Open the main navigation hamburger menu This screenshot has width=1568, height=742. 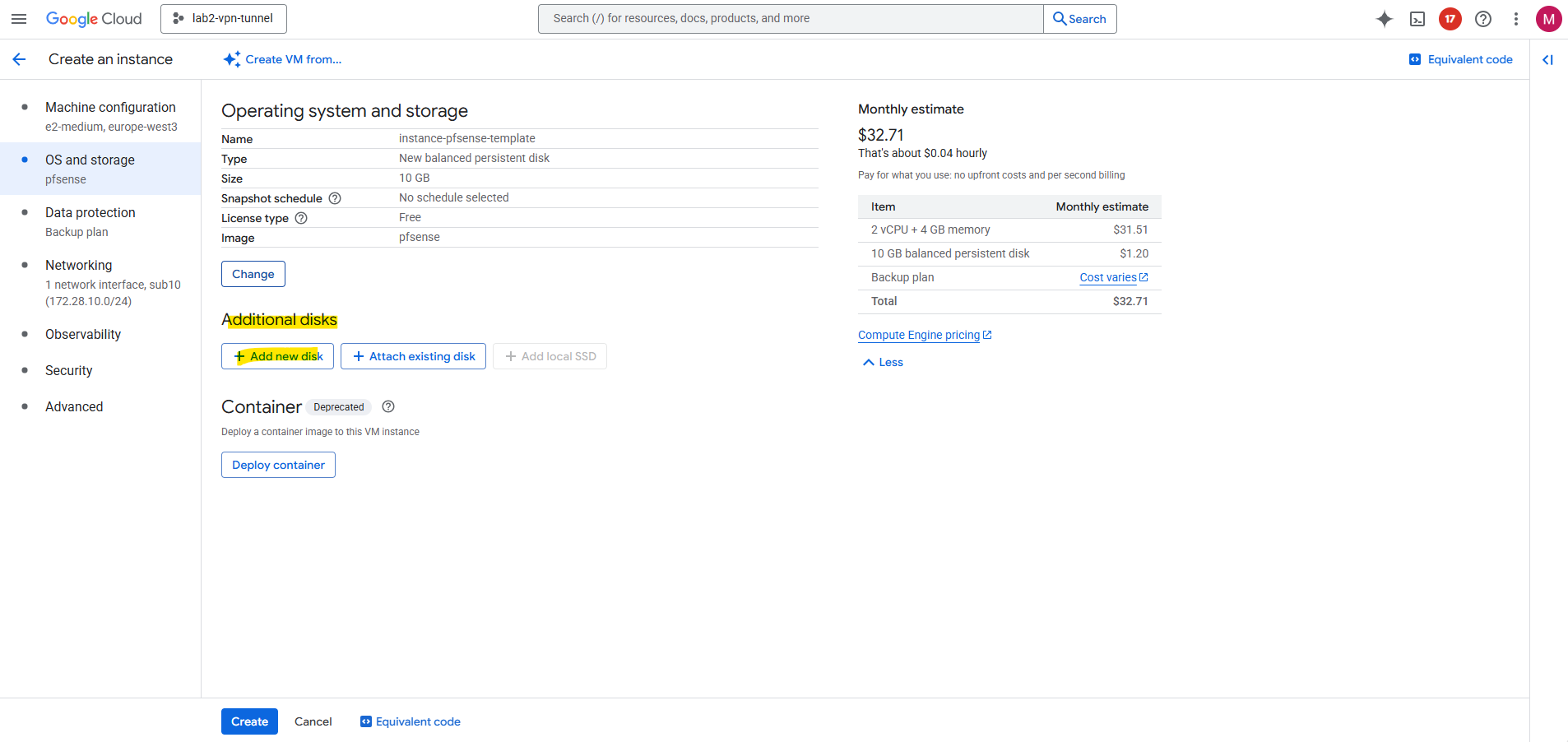[19, 19]
